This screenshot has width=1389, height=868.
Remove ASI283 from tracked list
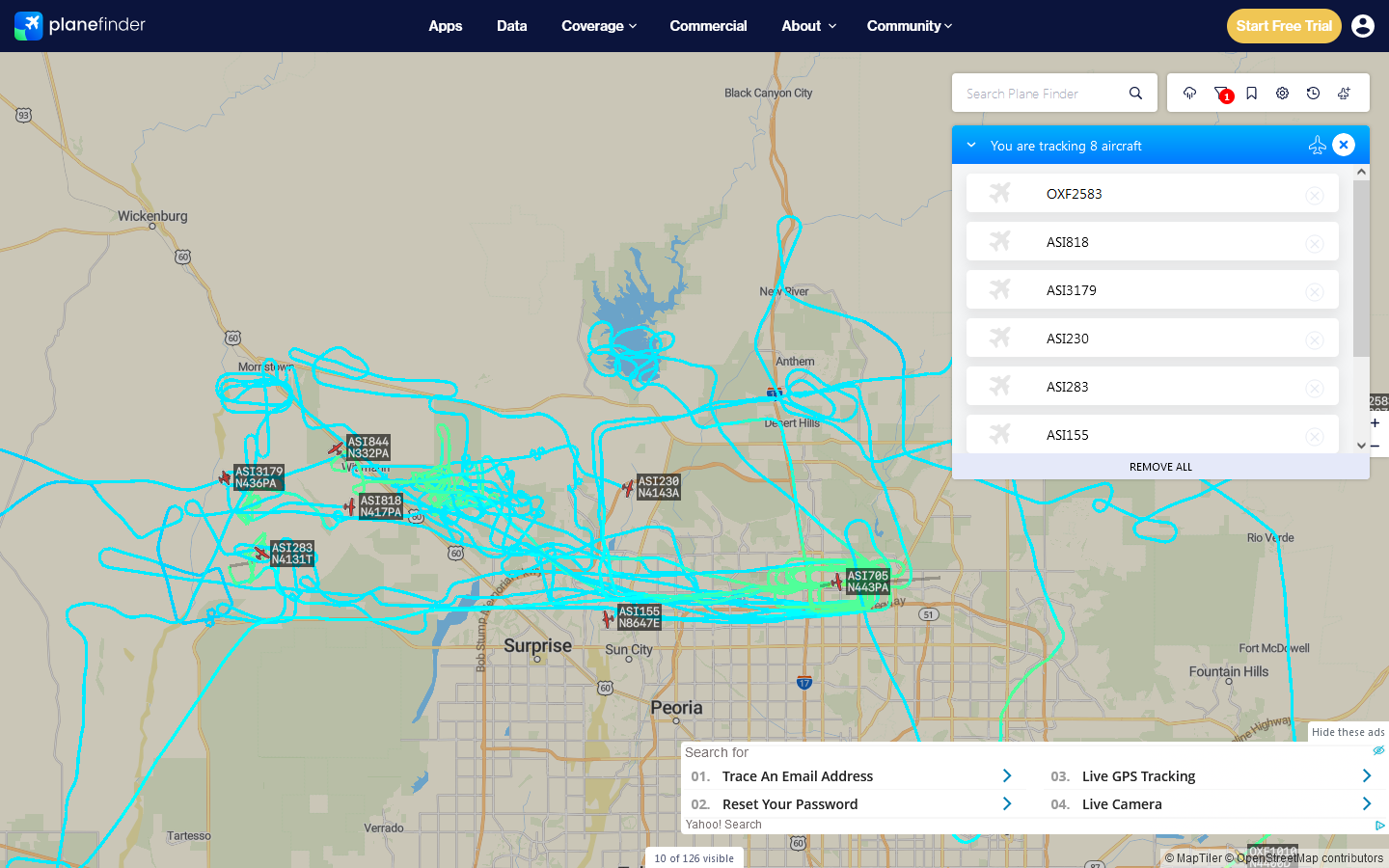pos(1315,388)
